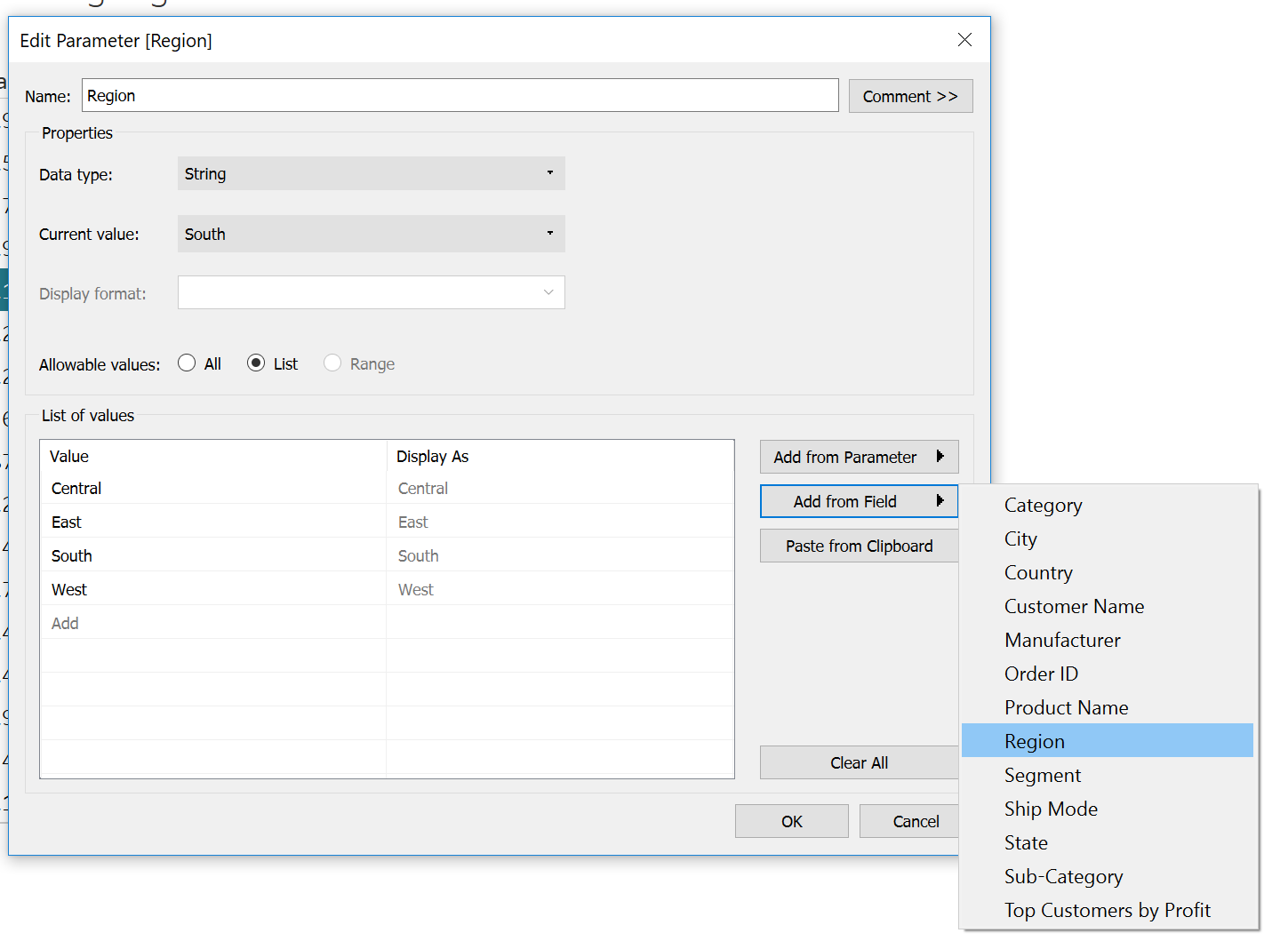Open the Data type dropdown
The height and width of the screenshot is (949, 1288).
coord(371,174)
